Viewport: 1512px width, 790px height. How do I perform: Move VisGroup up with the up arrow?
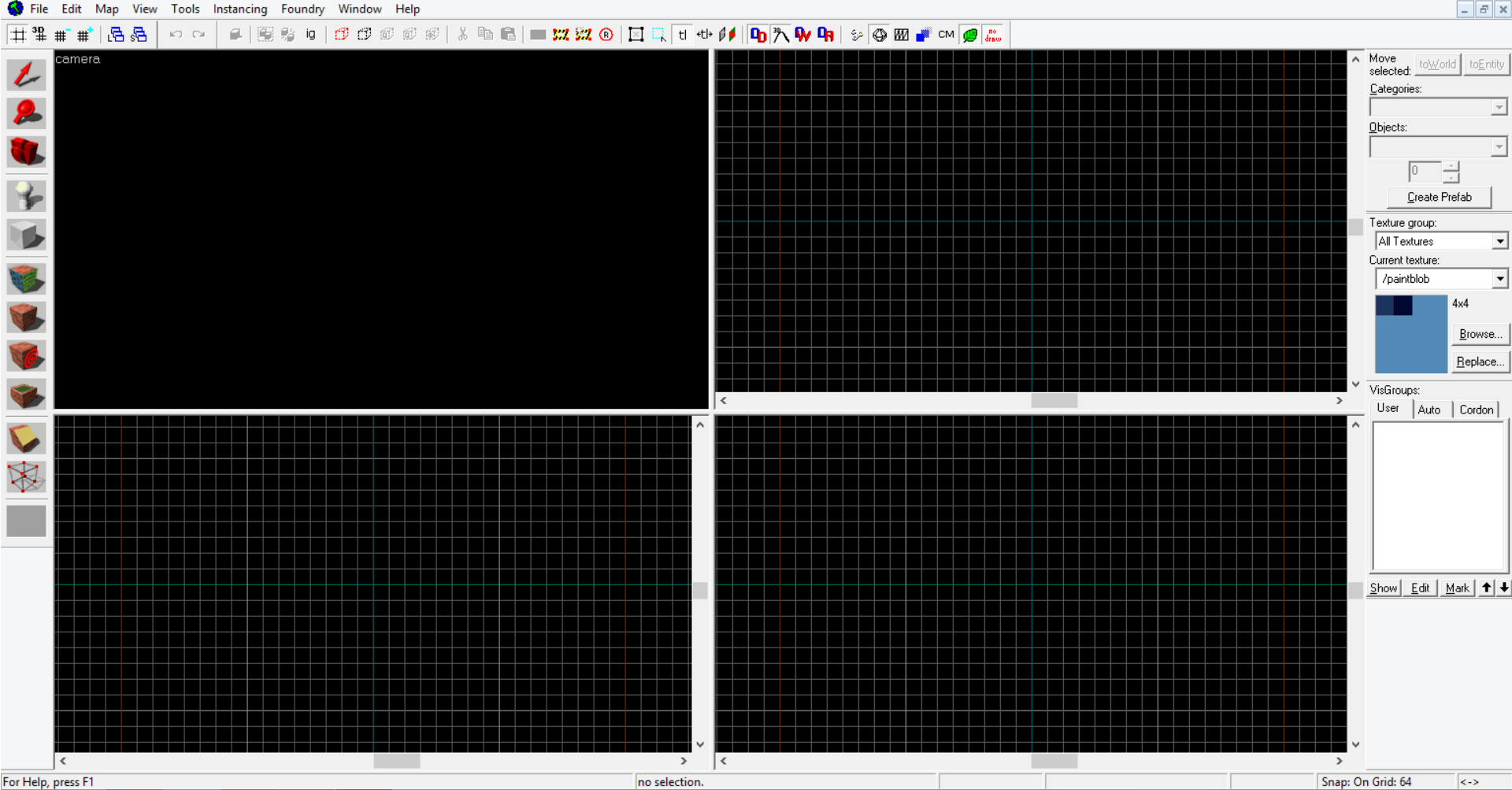[1486, 588]
